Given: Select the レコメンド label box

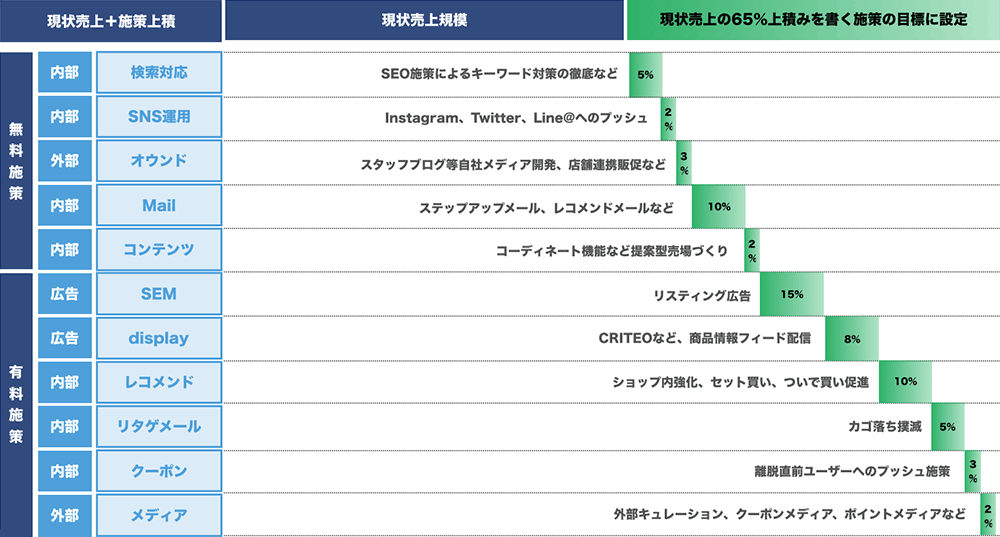Looking at the screenshot, I should [x=159, y=382].
